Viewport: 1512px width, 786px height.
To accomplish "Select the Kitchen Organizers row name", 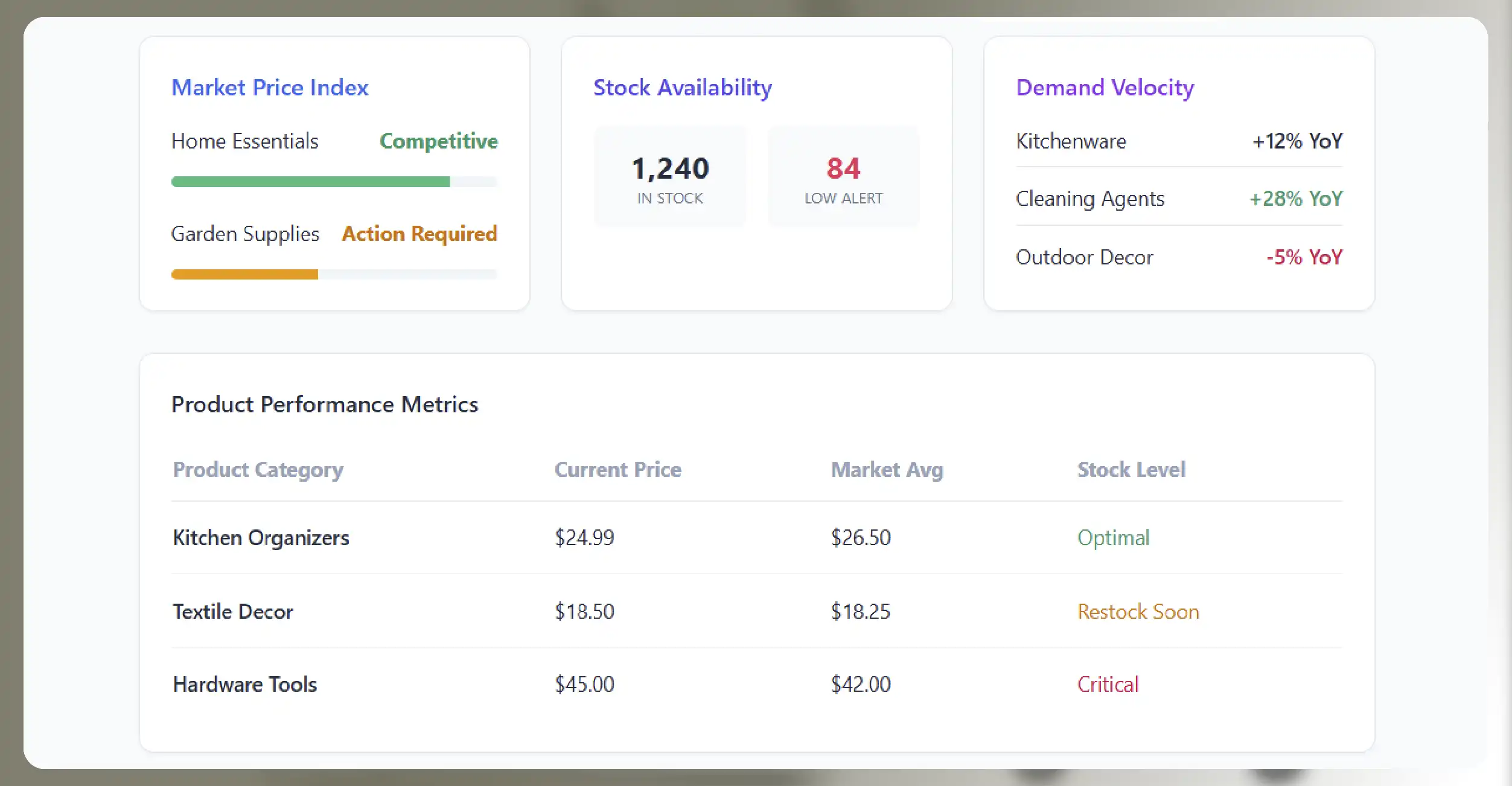I will (x=261, y=538).
